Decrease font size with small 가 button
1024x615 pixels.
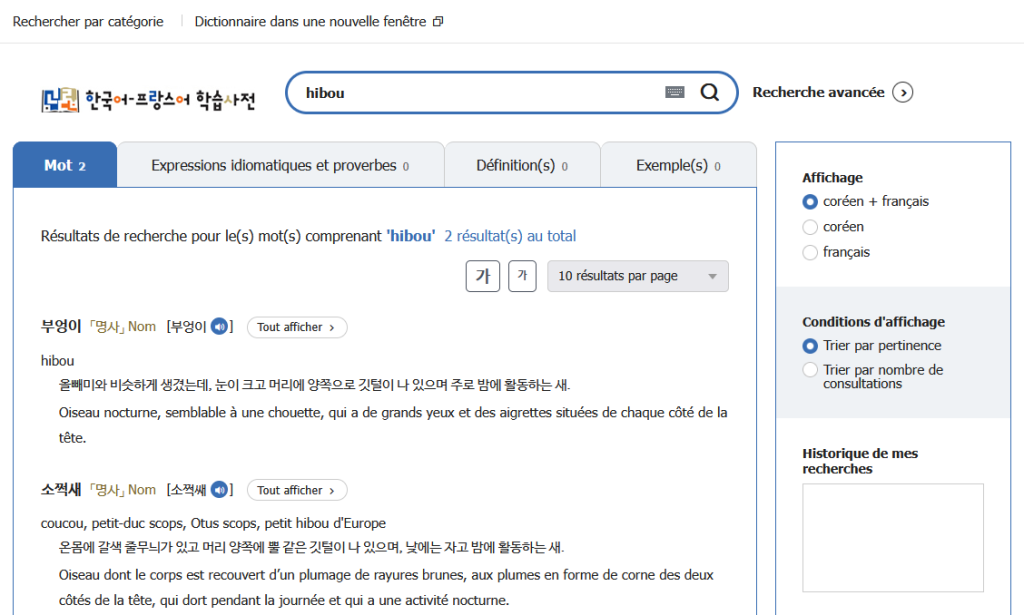(522, 276)
